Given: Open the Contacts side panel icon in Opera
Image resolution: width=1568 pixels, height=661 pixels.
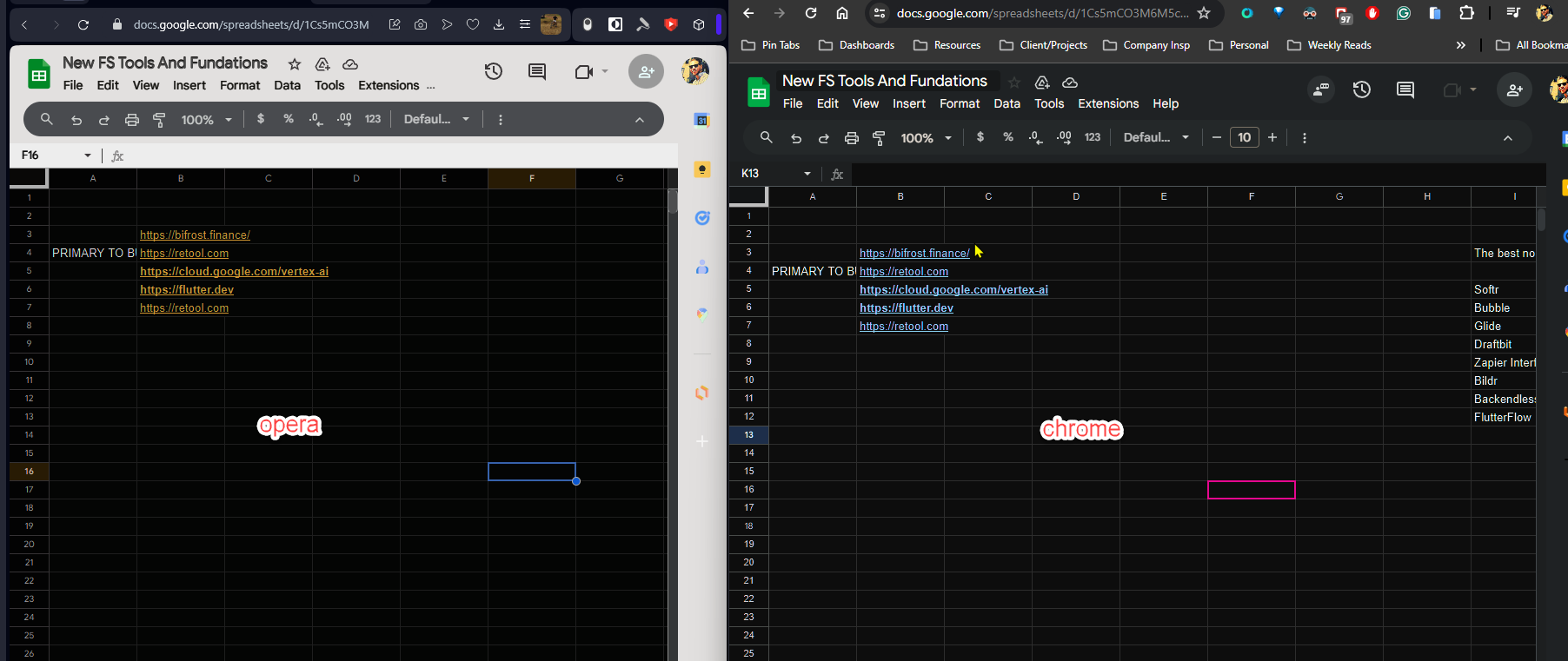Looking at the screenshot, I should click(x=702, y=268).
